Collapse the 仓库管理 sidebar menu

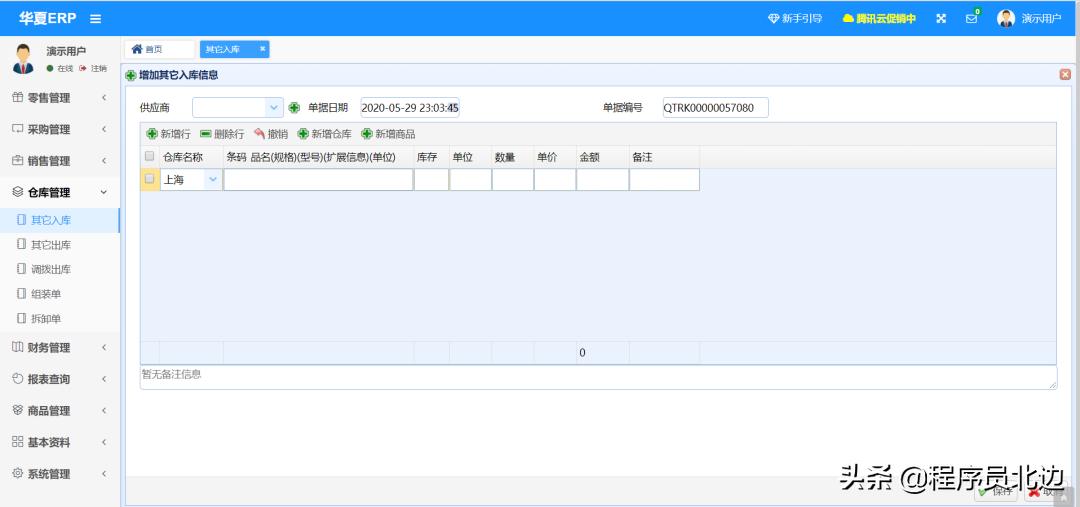point(59,193)
